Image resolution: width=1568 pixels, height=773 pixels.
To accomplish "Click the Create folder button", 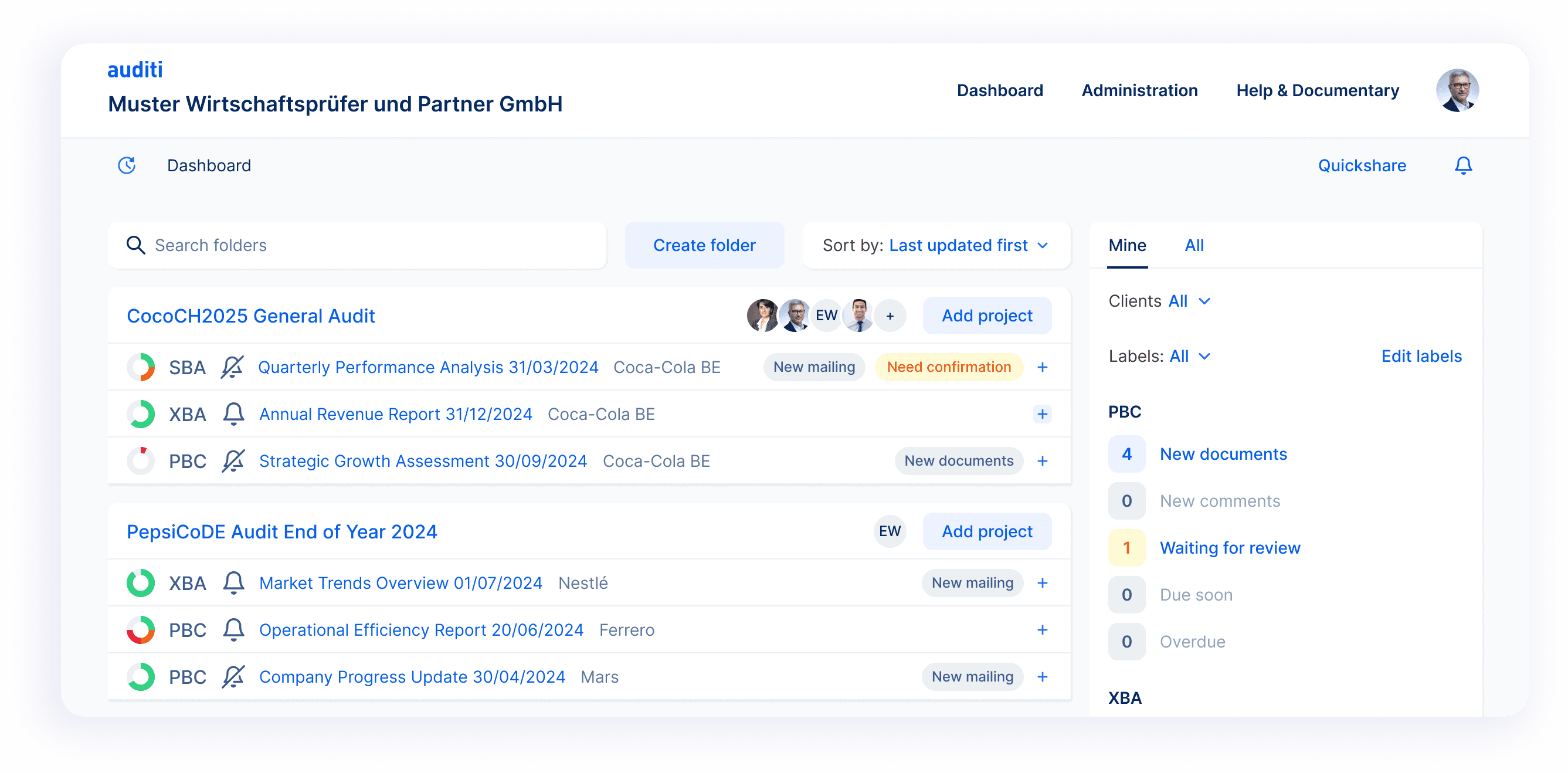I will pyautogui.click(x=704, y=245).
